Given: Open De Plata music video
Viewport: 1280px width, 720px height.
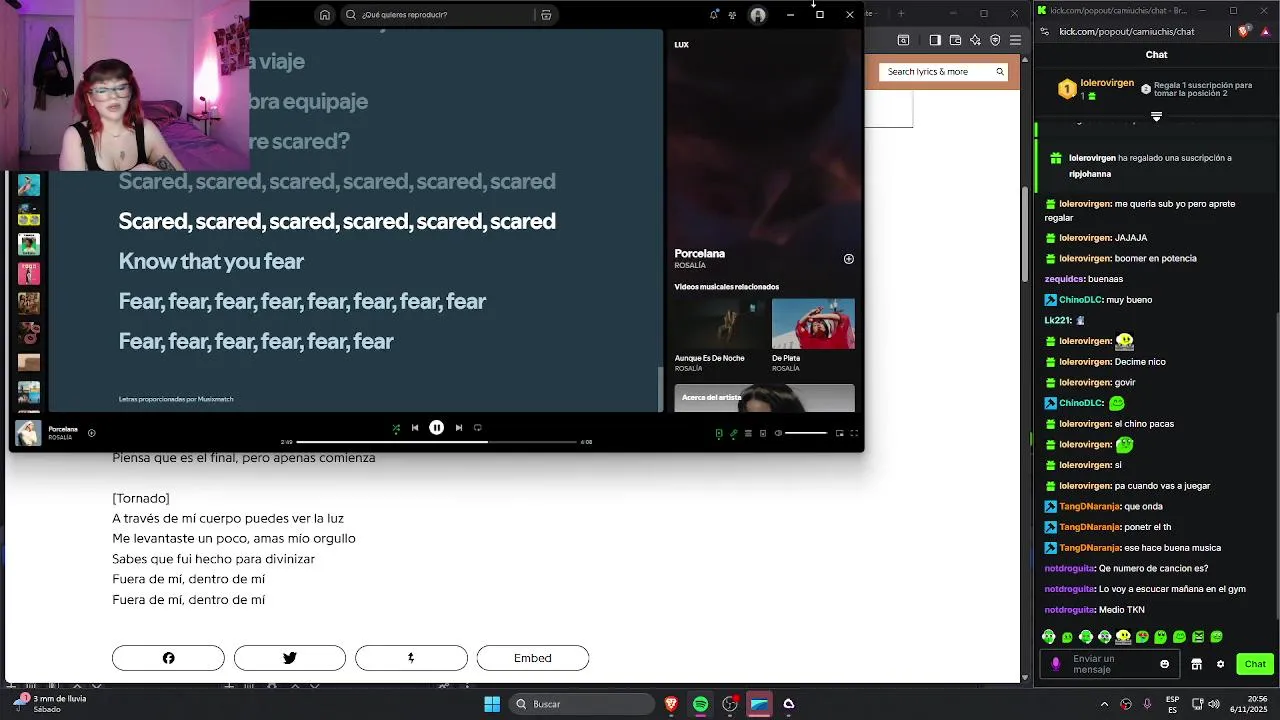Looking at the screenshot, I should click(813, 324).
